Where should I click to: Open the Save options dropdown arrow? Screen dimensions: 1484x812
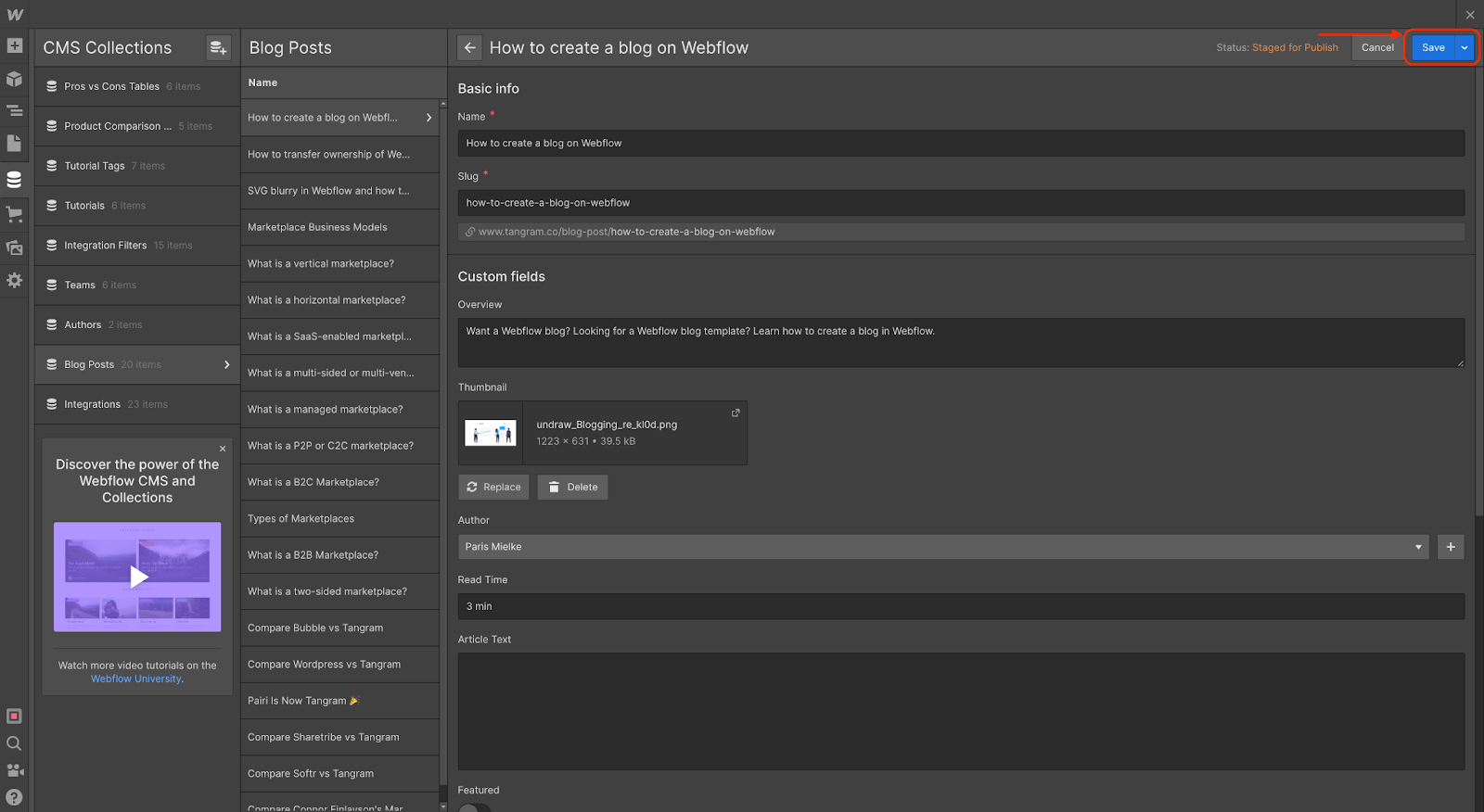(x=1465, y=47)
